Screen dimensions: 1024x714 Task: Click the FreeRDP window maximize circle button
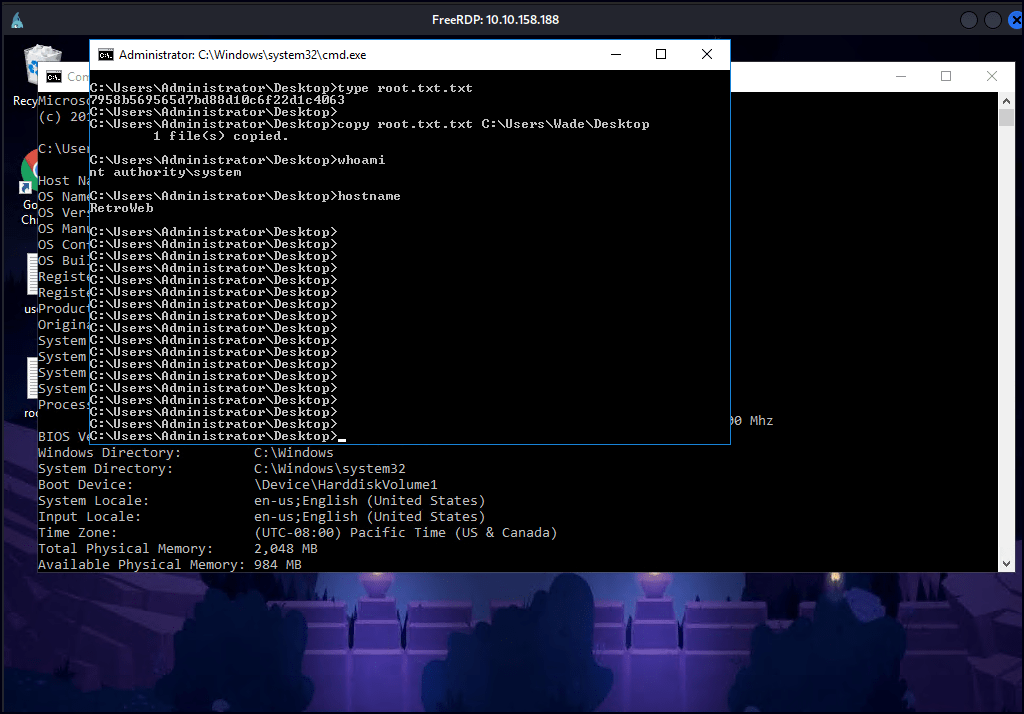[x=992, y=20]
